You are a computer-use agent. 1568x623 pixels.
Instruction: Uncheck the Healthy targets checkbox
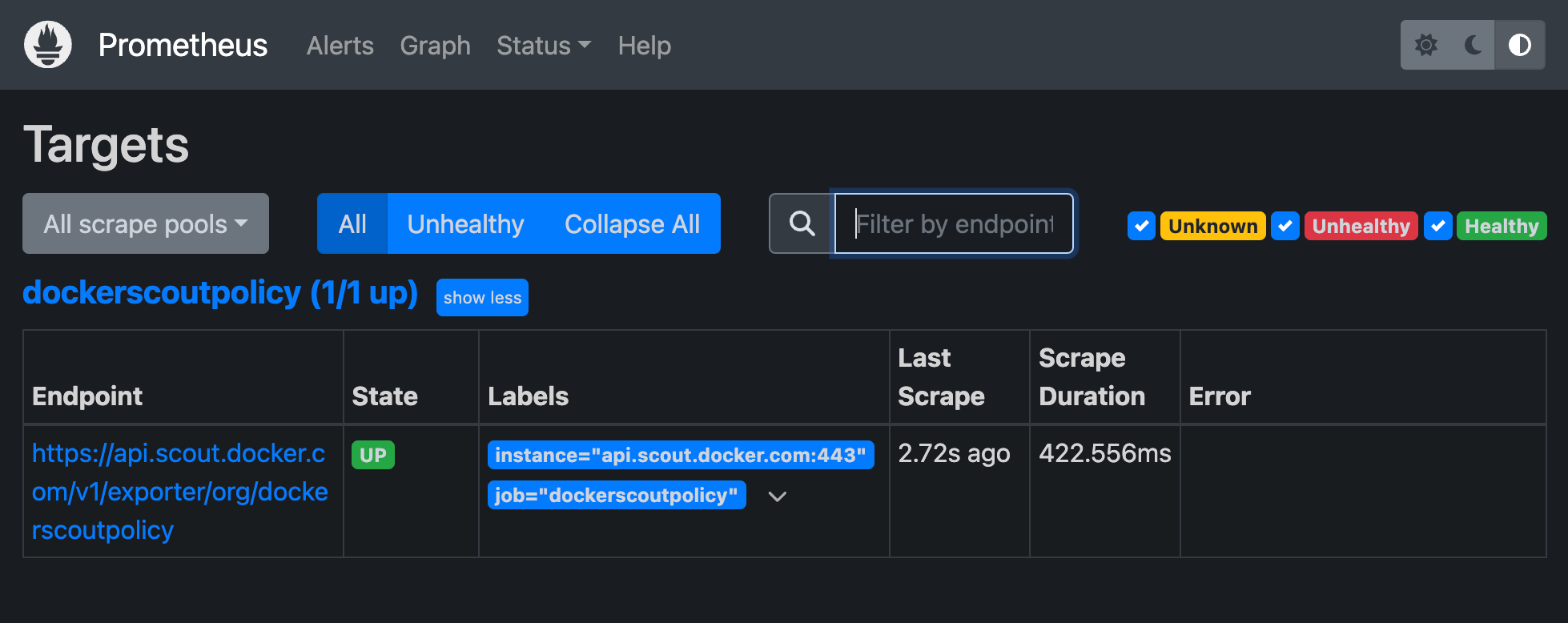coord(1437,226)
